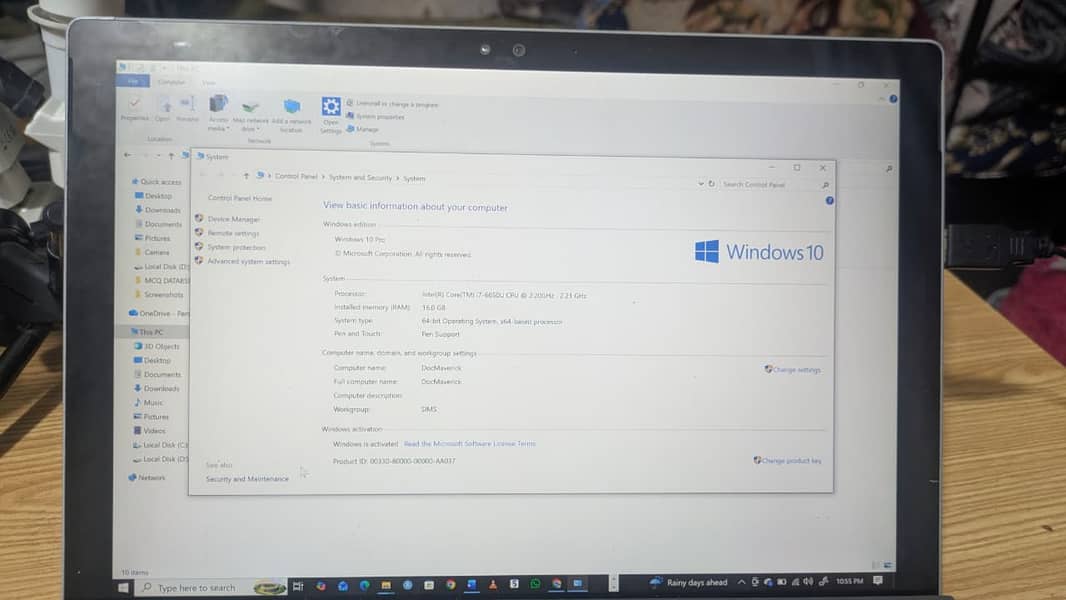Open VLC cone icon on the taskbar
1066x600 pixels.
pyautogui.click(x=493, y=584)
